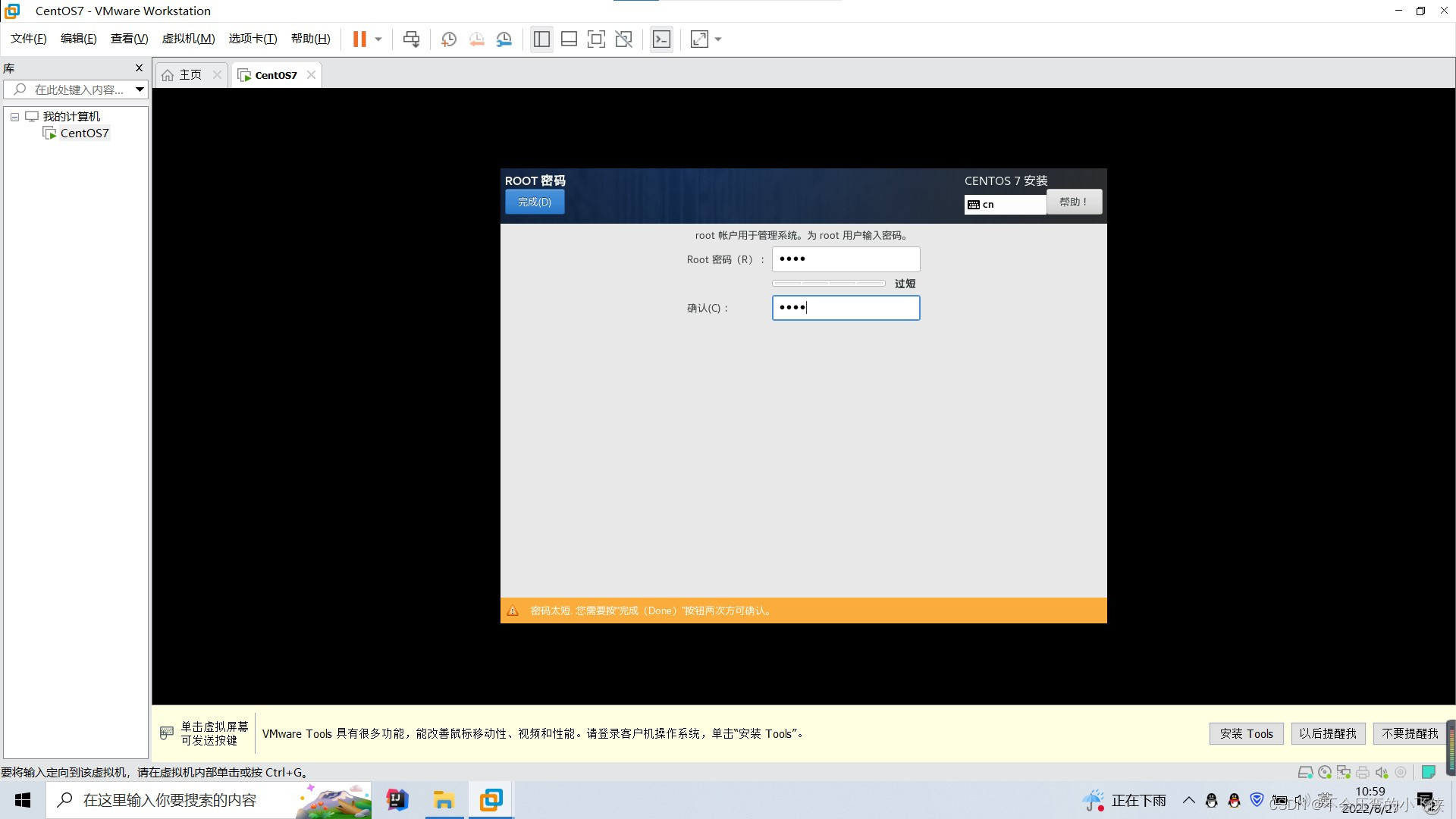
Task: Open the 编辑(E) menu
Action: (x=78, y=39)
